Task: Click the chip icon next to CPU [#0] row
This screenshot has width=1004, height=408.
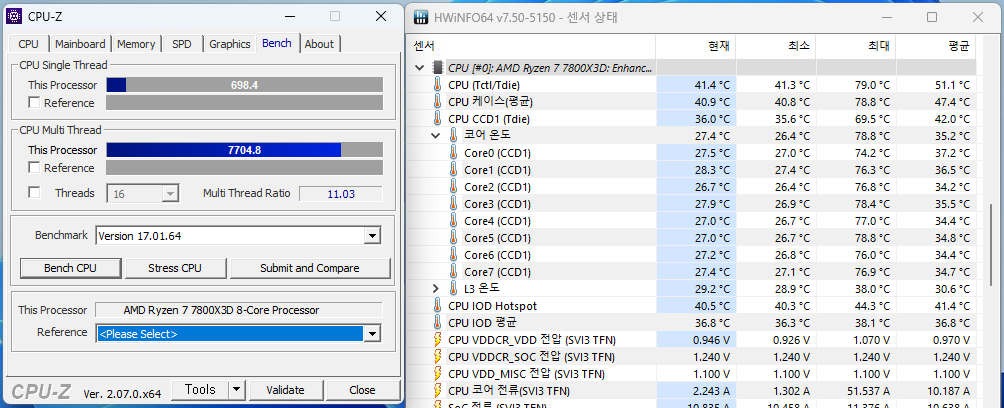Action: tap(438, 67)
